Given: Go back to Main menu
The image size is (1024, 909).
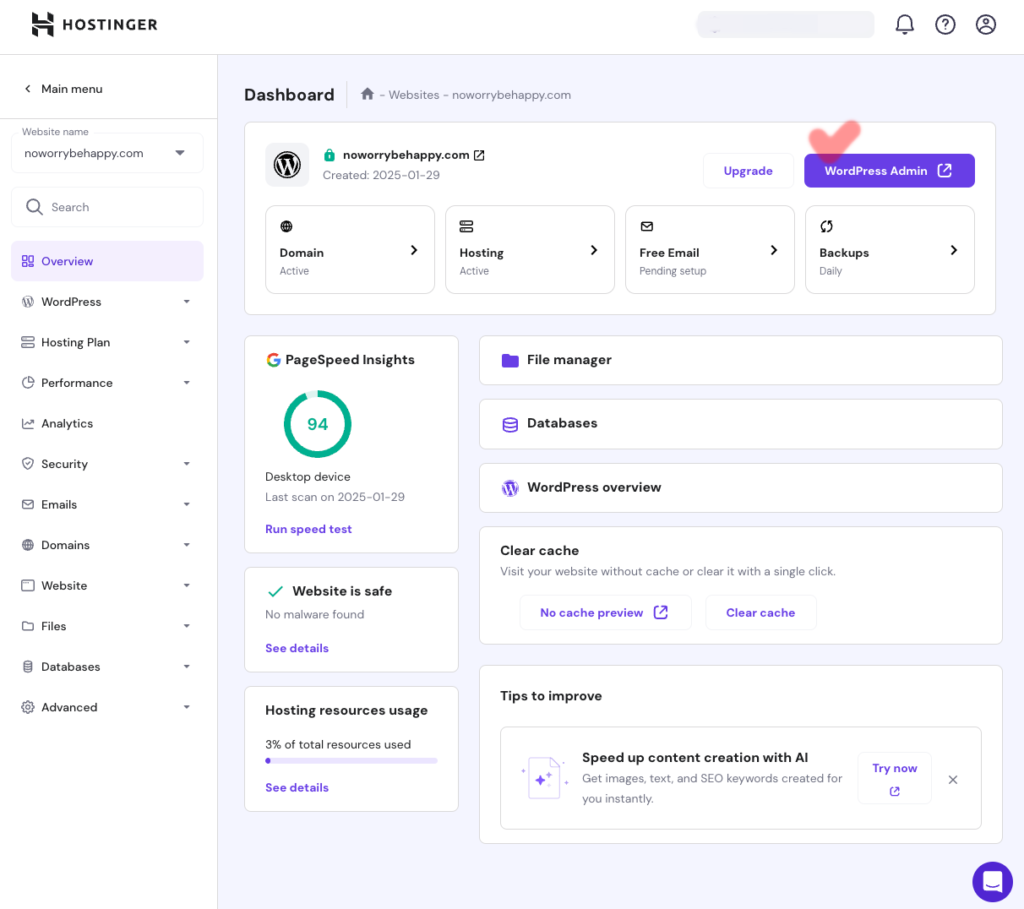Looking at the screenshot, I should (x=64, y=89).
